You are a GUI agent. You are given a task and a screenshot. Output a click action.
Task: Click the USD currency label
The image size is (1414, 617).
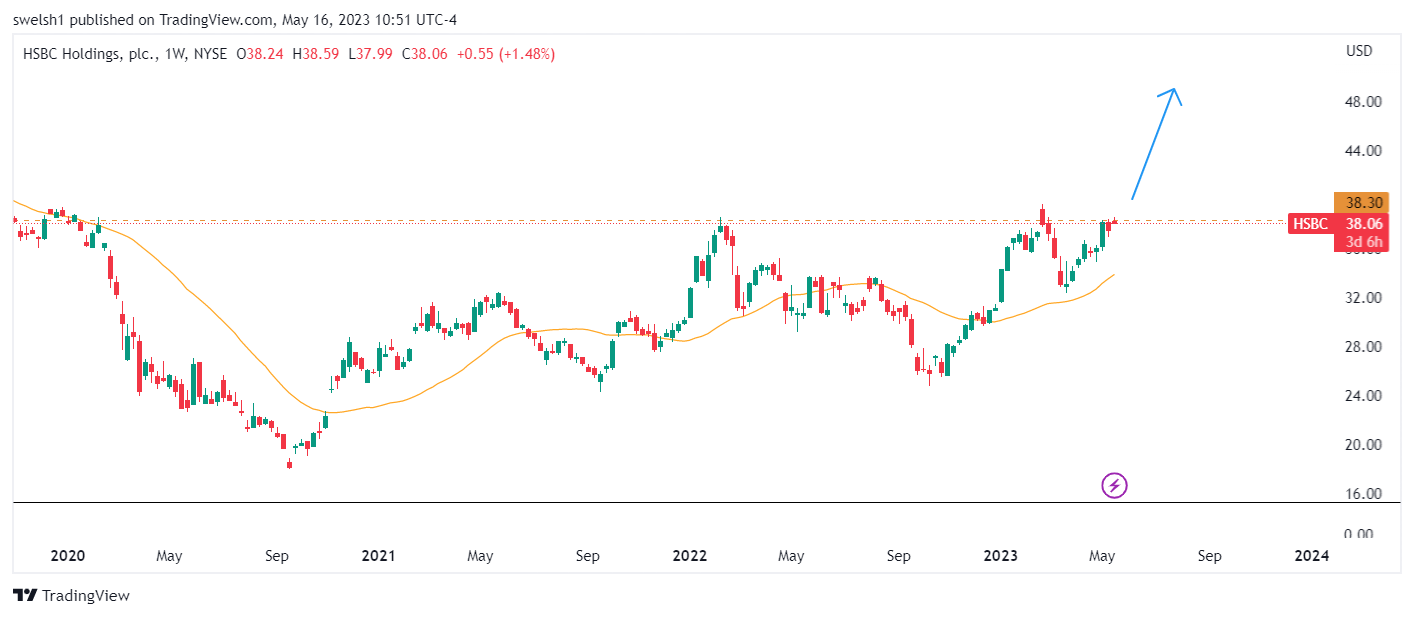point(1359,51)
